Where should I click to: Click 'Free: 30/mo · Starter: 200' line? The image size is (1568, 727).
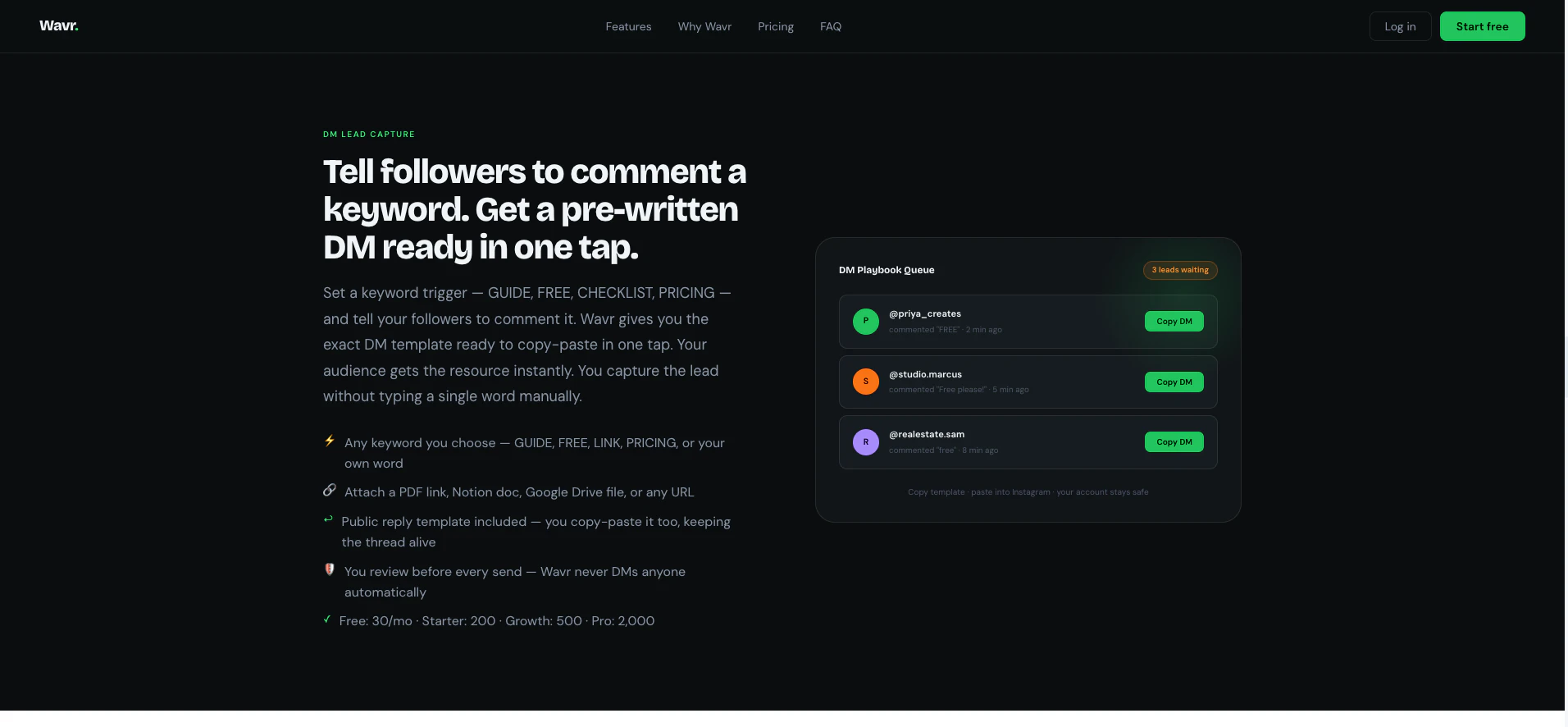pos(497,621)
